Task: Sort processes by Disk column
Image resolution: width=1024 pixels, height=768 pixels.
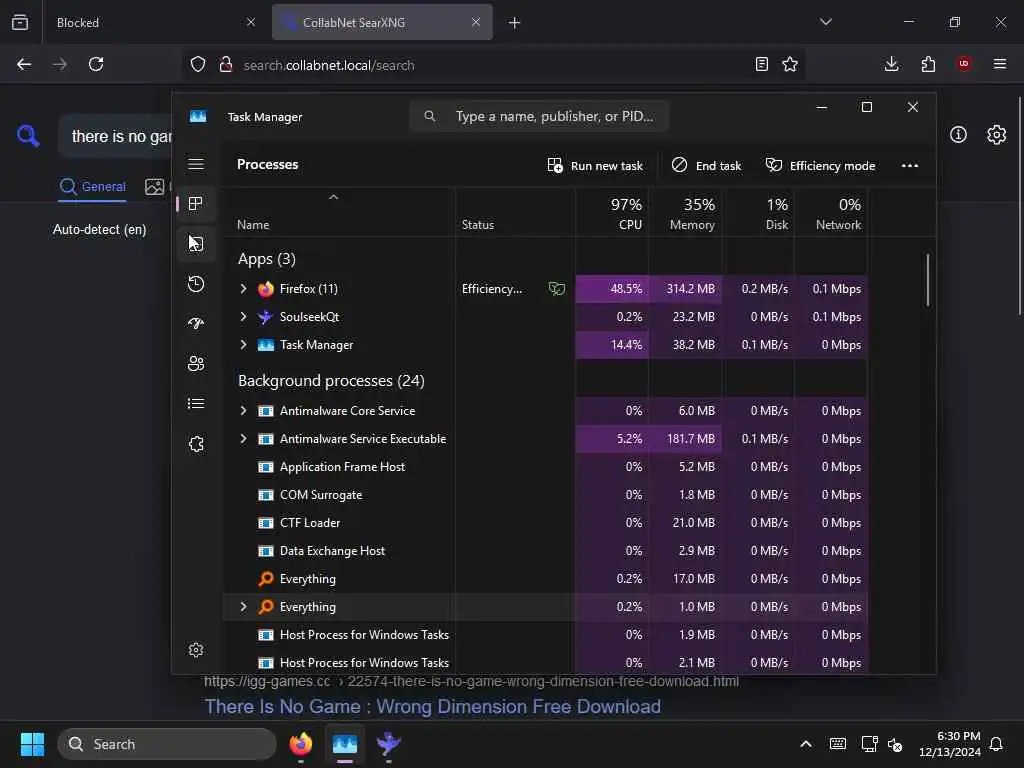Action: (x=758, y=213)
